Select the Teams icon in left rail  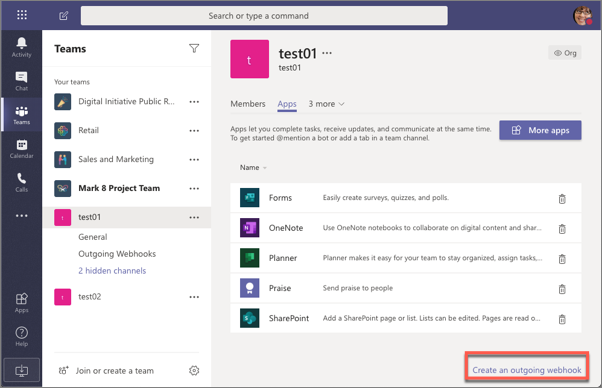point(22,115)
